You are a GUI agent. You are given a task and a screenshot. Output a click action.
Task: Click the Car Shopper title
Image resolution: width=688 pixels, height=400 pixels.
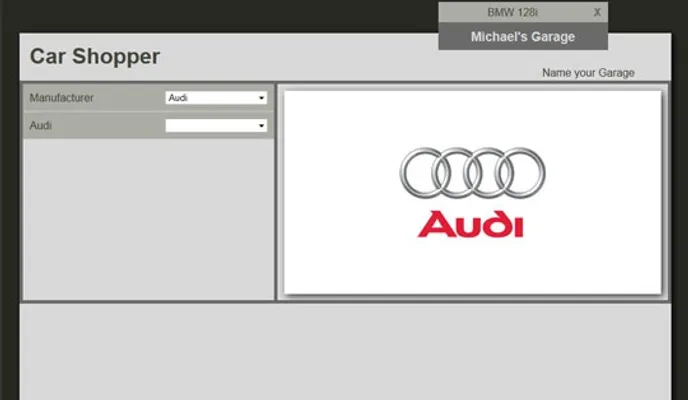pyautogui.click(x=94, y=57)
